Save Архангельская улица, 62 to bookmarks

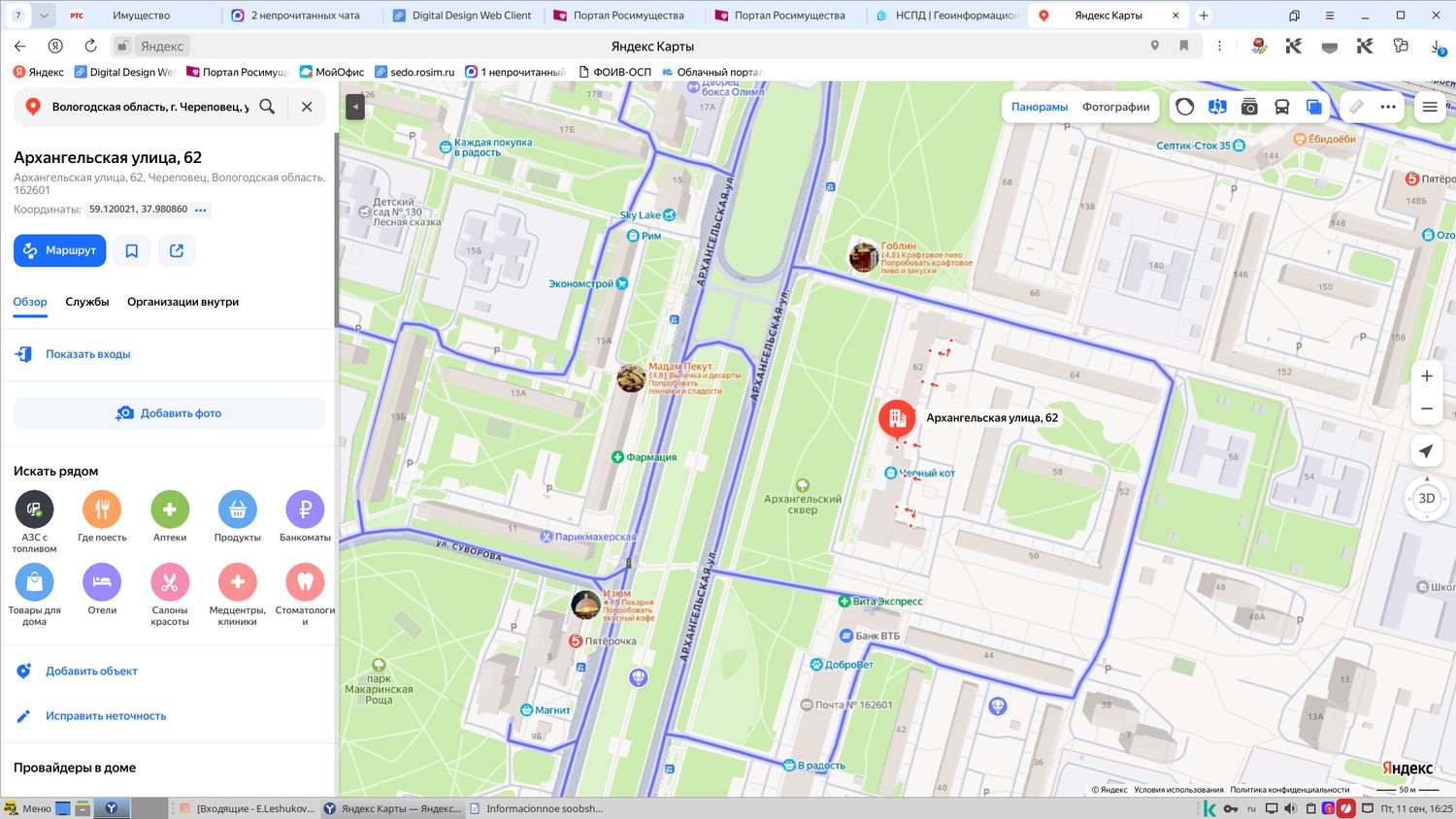click(132, 250)
